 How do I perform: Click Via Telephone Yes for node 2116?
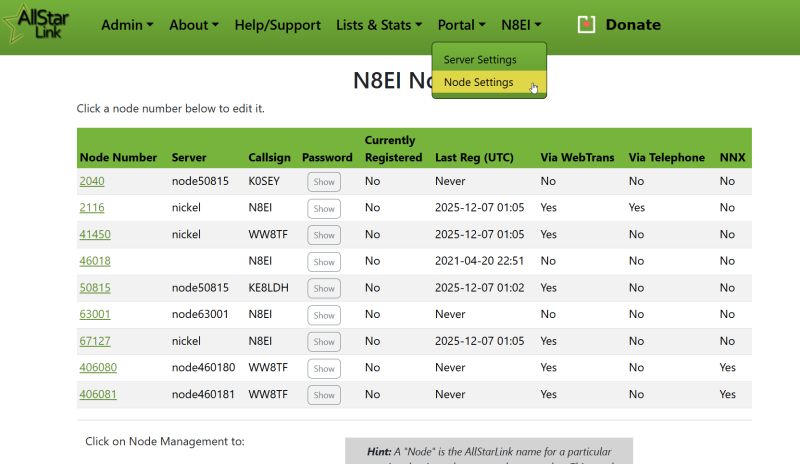tap(636, 208)
